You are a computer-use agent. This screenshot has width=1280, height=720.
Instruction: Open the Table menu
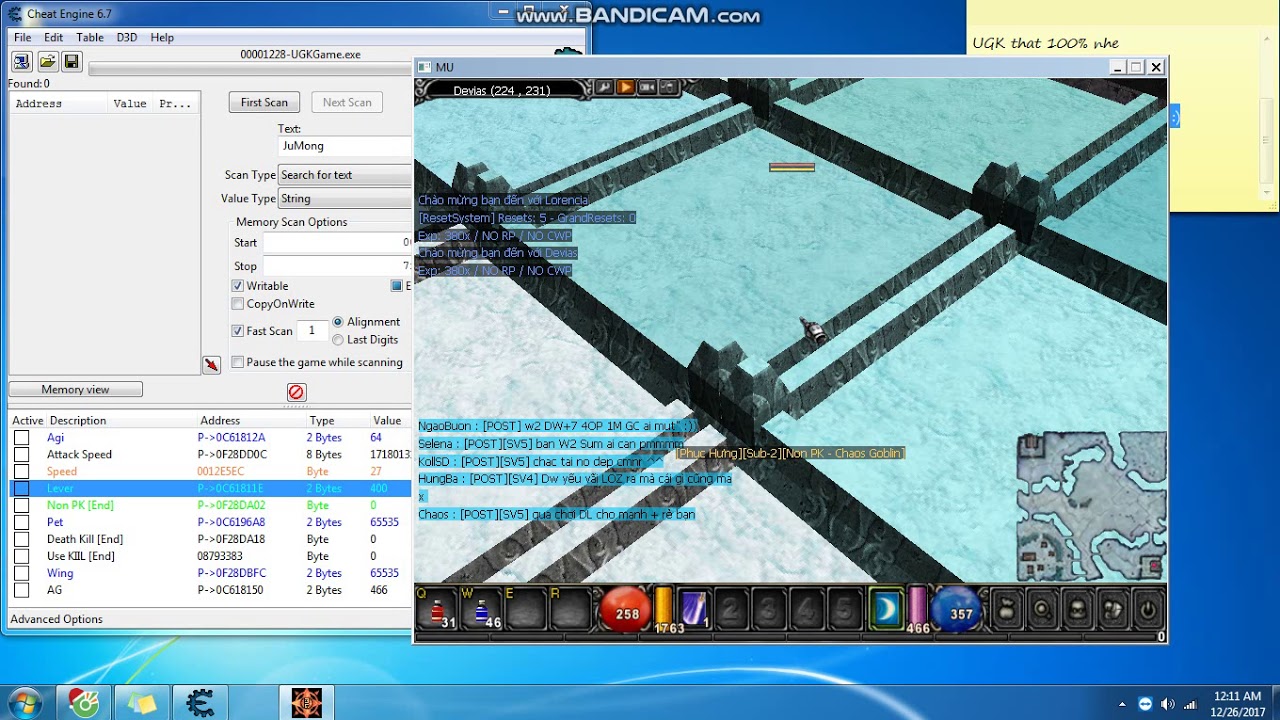click(x=90, y=37)
